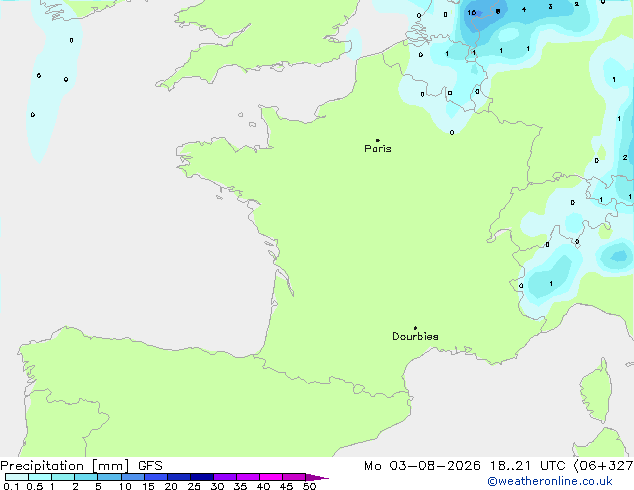
Task: Click the 10 precipitation value over Netherlands
Action: pyautogui.click(x=471, y=13)
